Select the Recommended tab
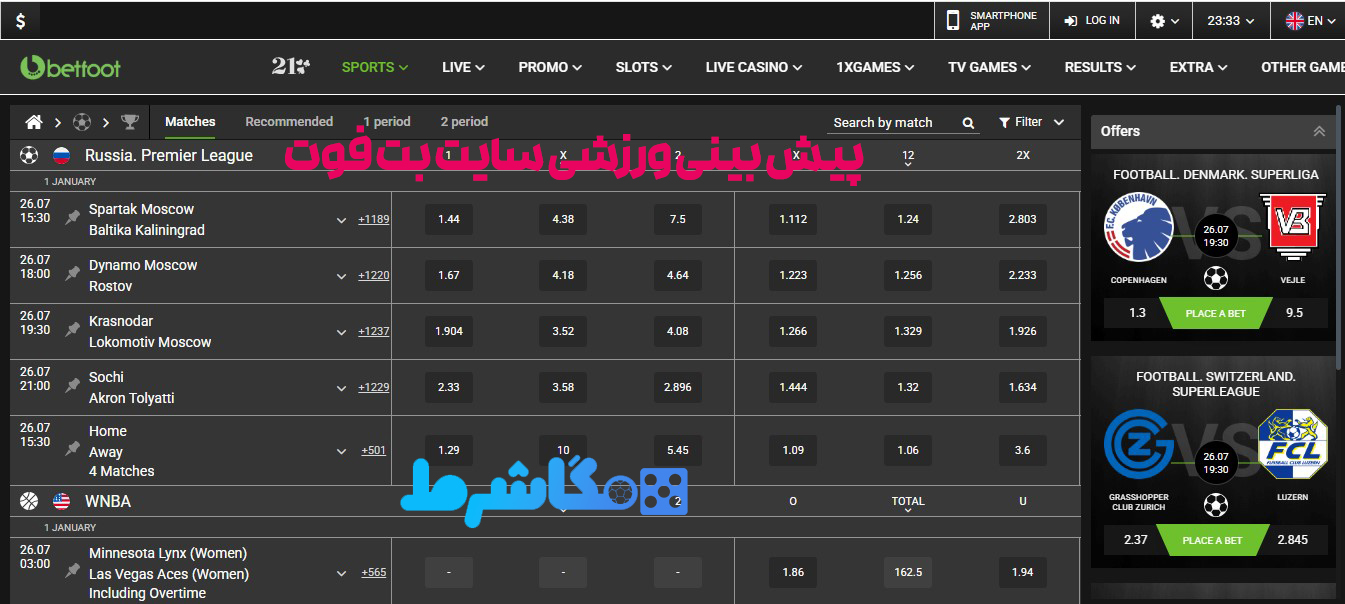The height and width of the screenshot is (604, 1345). click(289, 121)
